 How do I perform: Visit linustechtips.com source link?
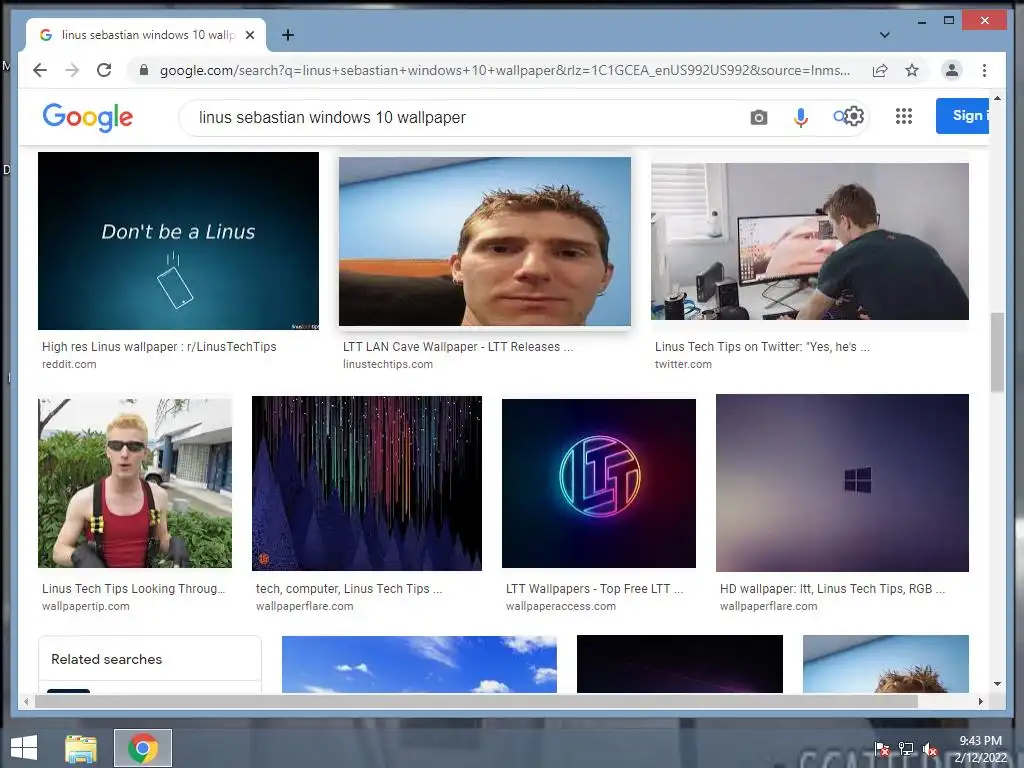click(x=388, y=364)
